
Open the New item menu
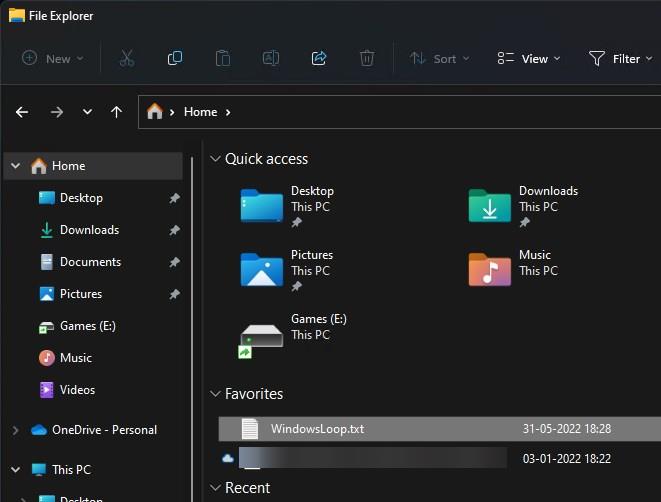[52, 58]
